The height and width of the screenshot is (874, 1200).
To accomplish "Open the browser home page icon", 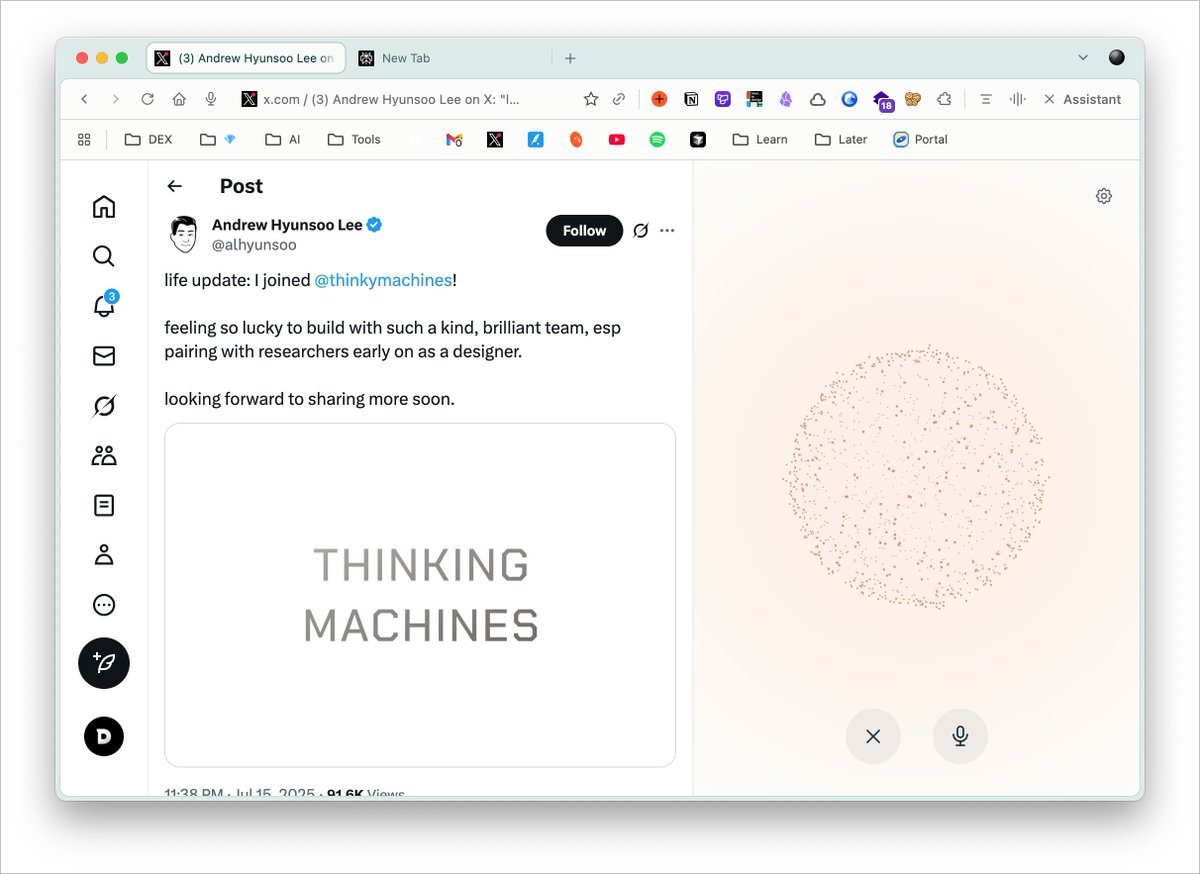I will [x=179, y=99].
